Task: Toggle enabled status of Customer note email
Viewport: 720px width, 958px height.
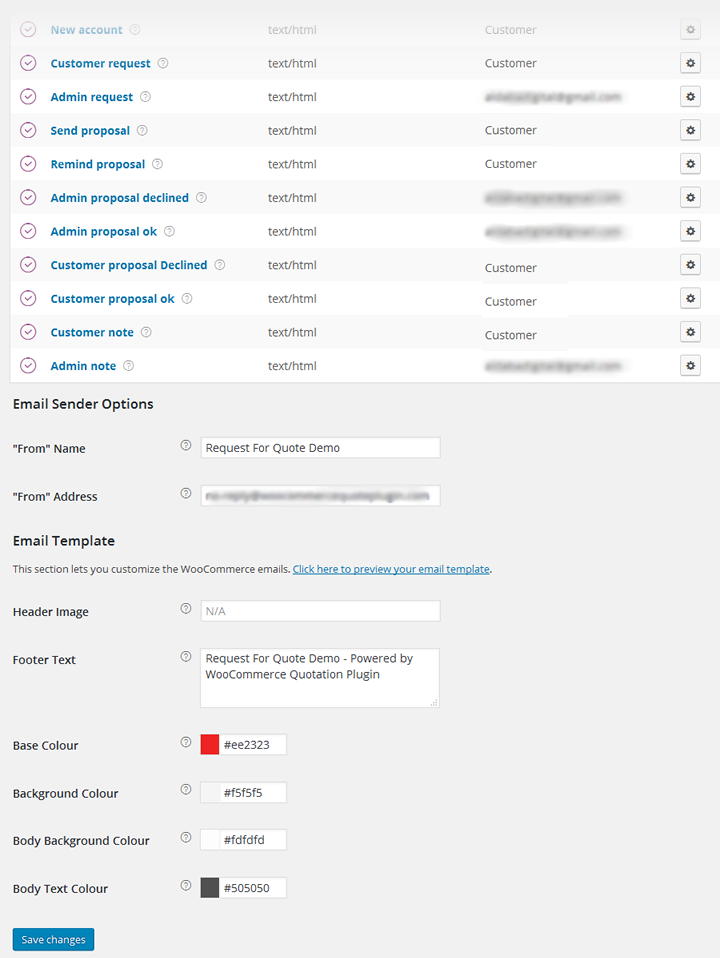Action: pyautogui.click(x=28, y=332)
